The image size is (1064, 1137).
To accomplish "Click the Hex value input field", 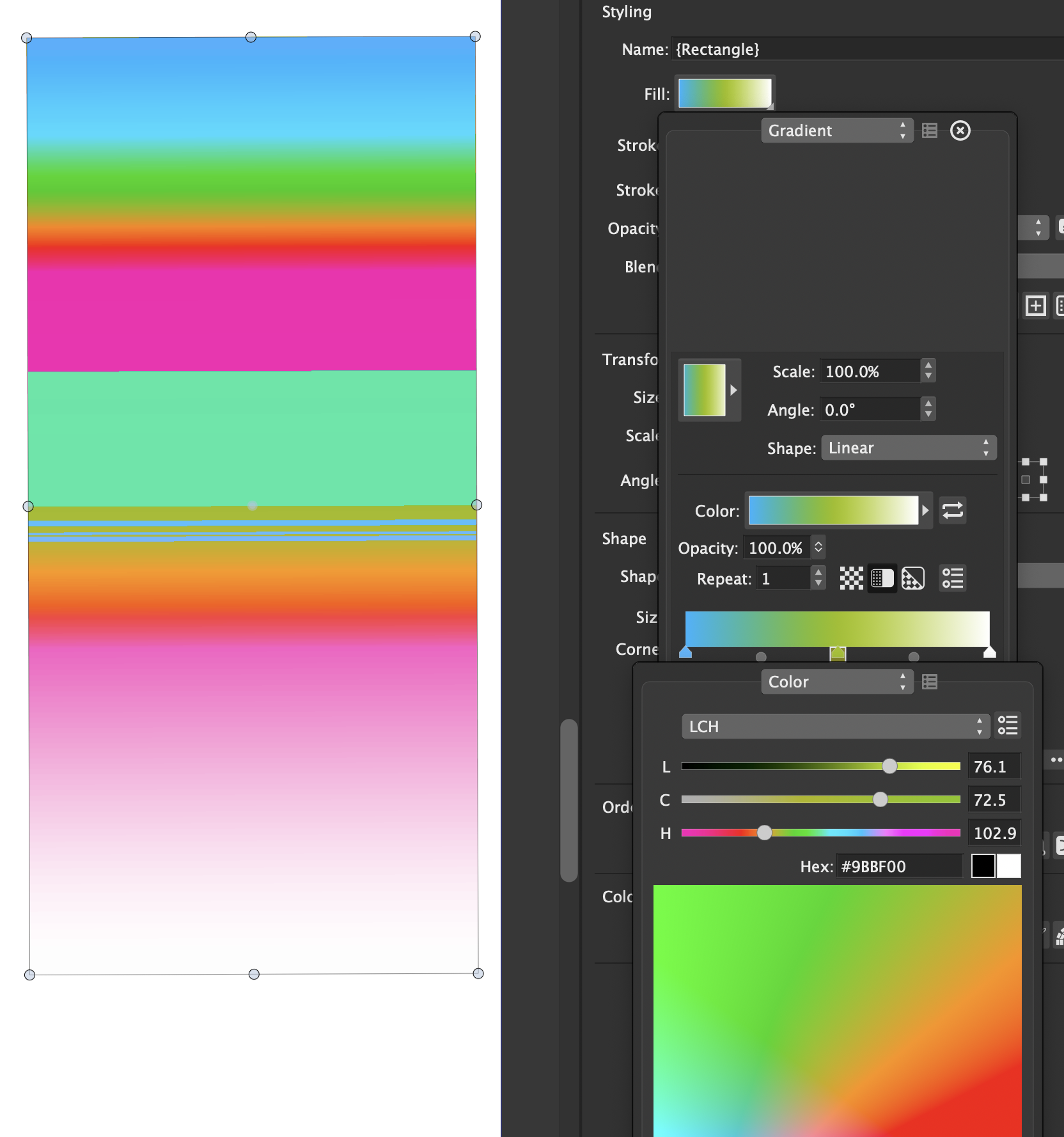I will pos(899,866).
